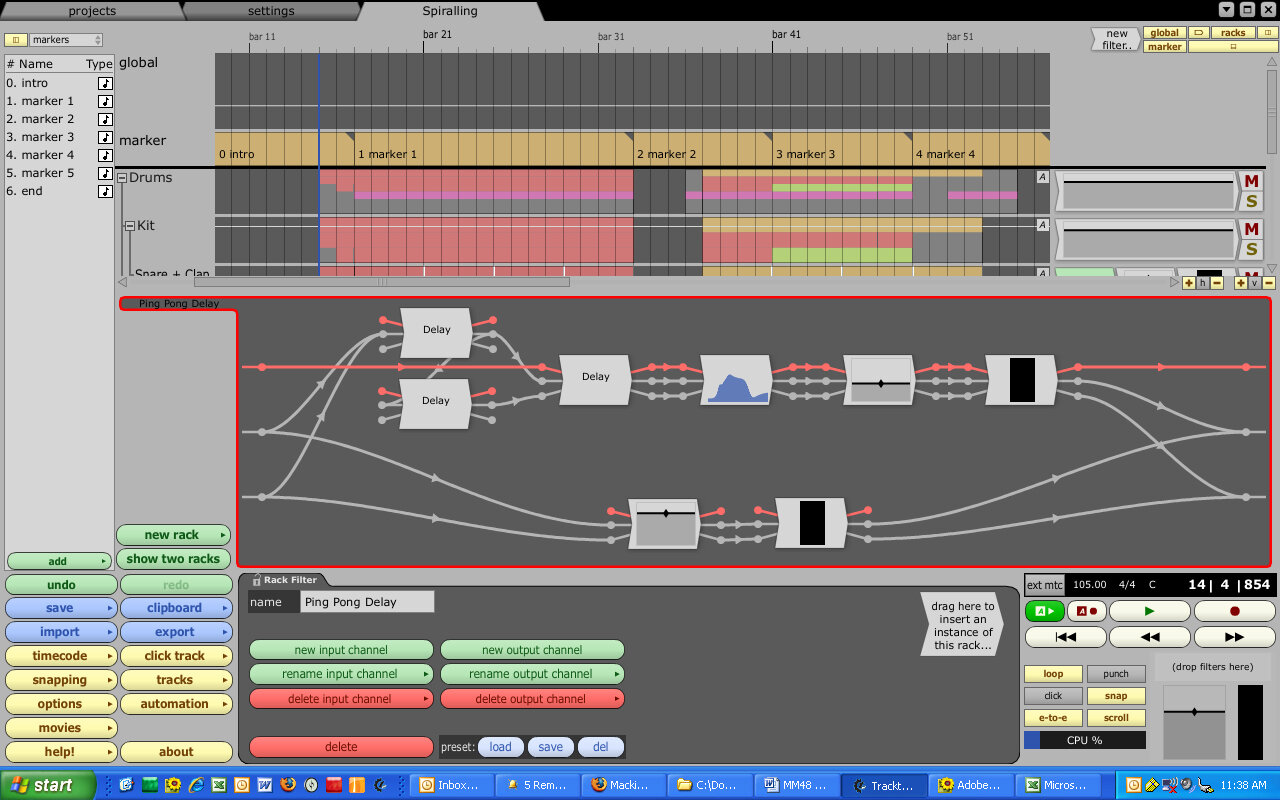Viewport: 1280px width, 800px height.
Task: Select the level meter filter in the lower rack chain
Action: (x=811, y=523)
